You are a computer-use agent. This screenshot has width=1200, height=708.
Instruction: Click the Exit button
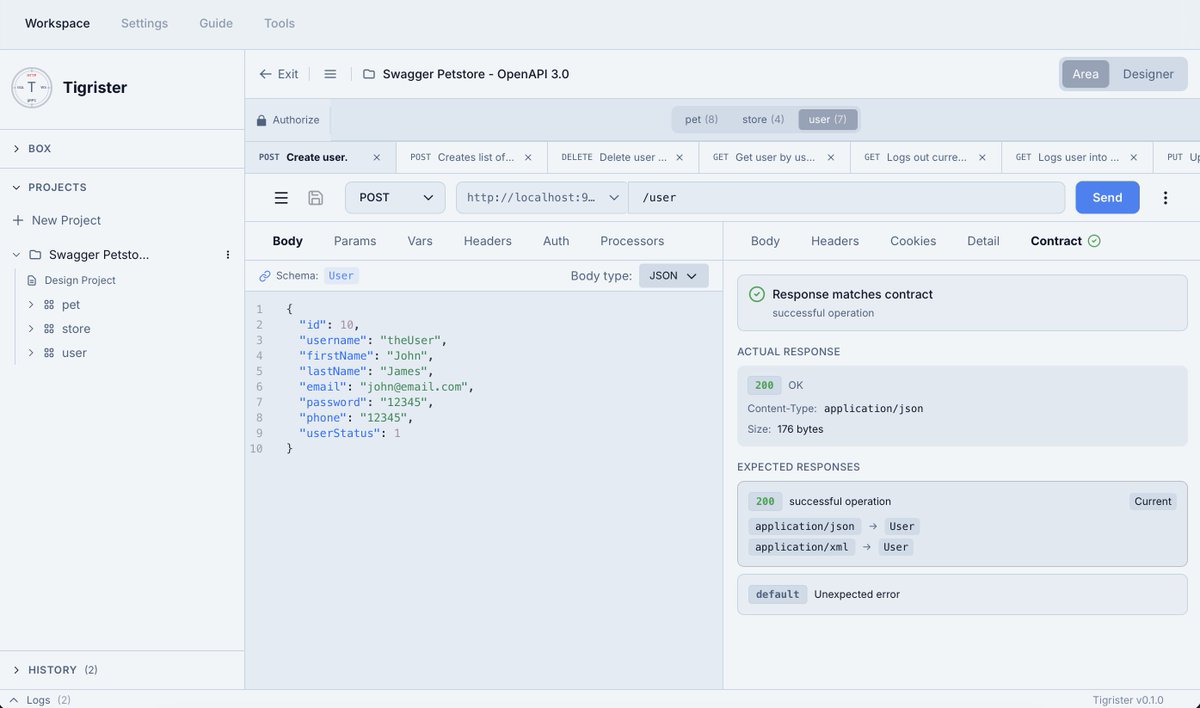click(278, 74)
